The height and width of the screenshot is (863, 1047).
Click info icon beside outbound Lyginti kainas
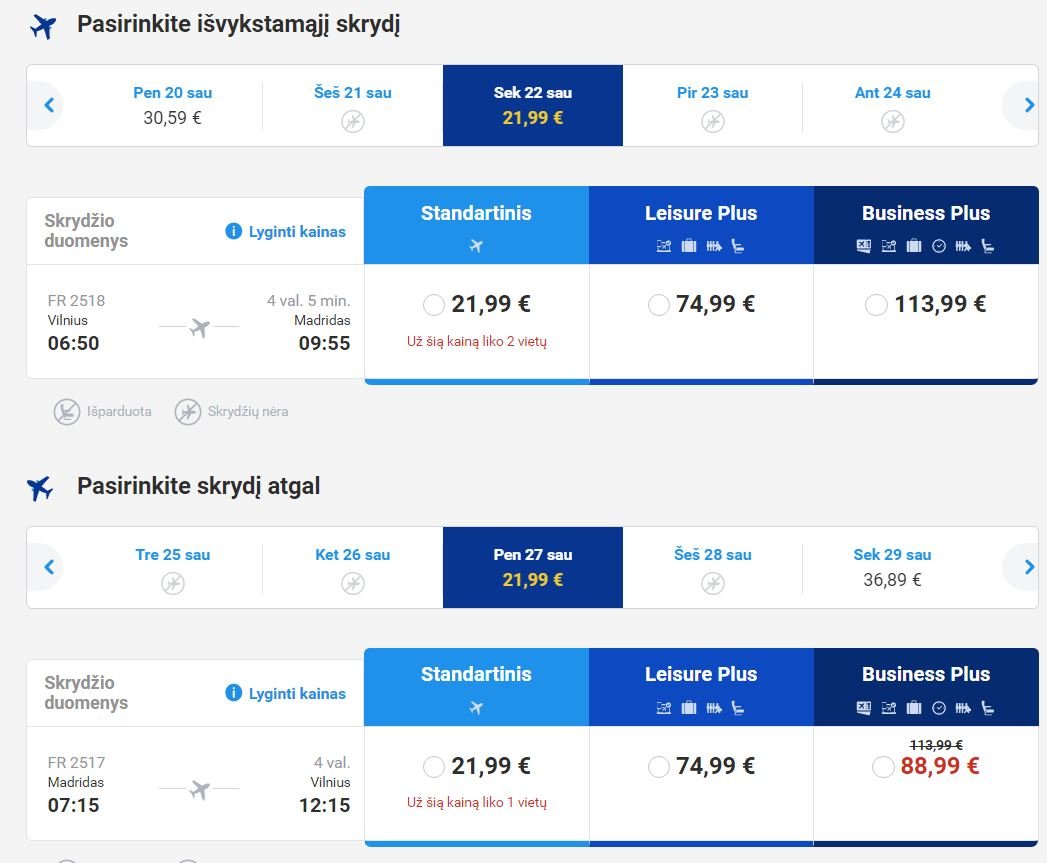(233, 231)
